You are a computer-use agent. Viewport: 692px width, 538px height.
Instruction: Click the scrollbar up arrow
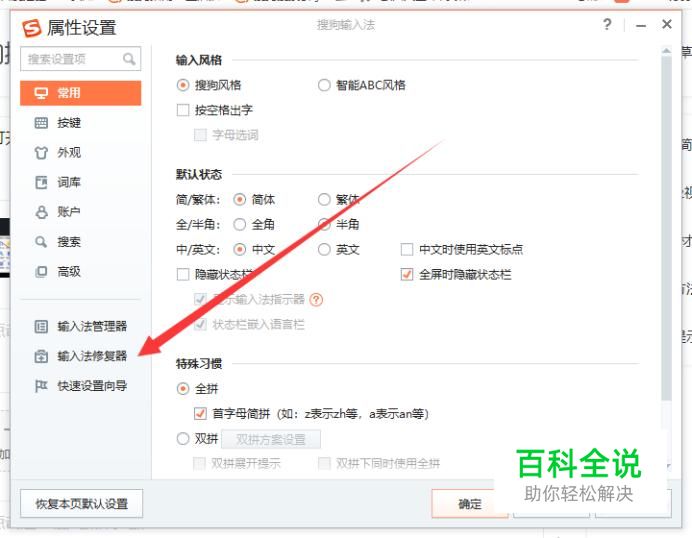[666, 51]
